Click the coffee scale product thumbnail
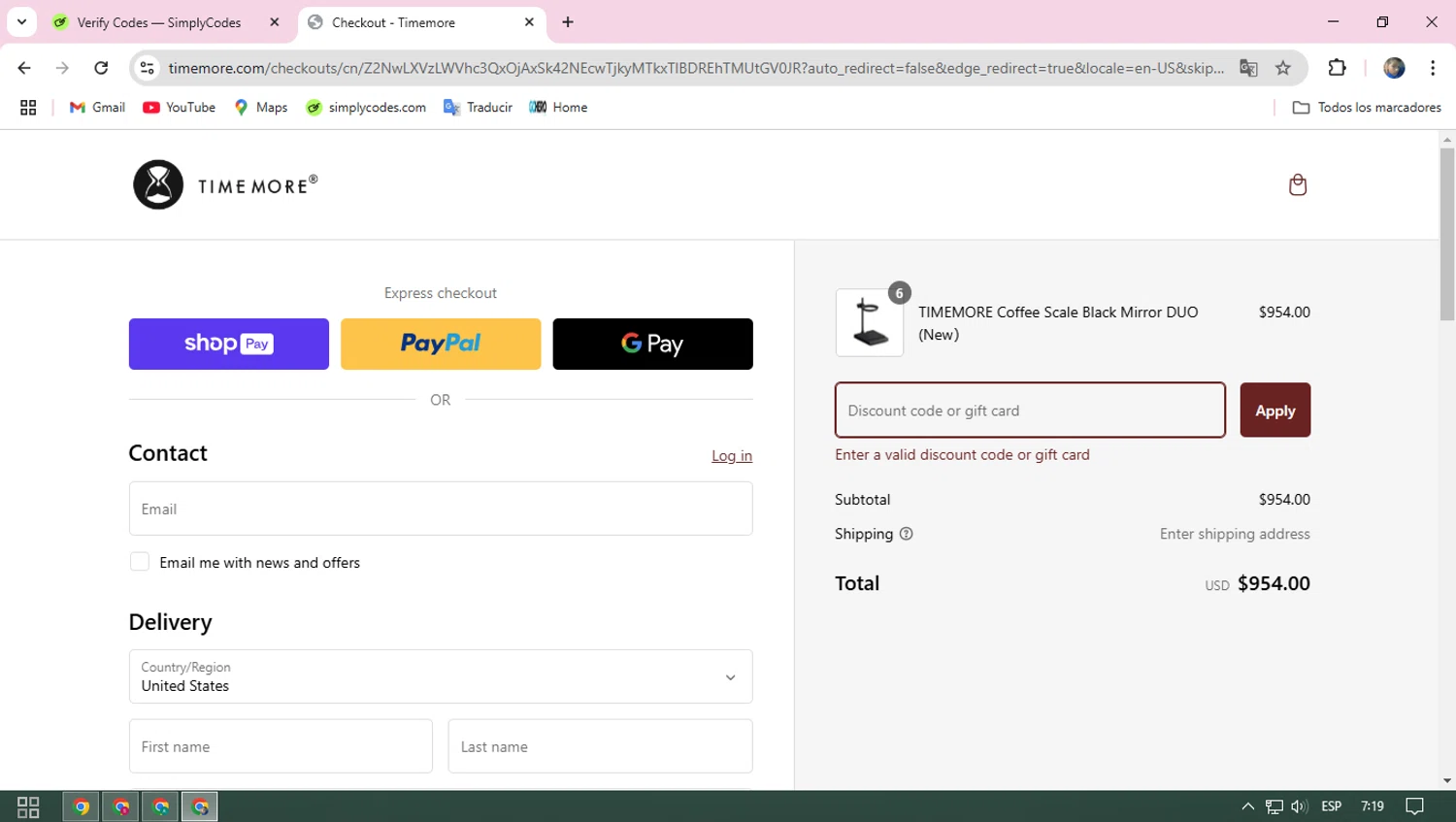Screen dimensions: 1456x822 point(869,322)
